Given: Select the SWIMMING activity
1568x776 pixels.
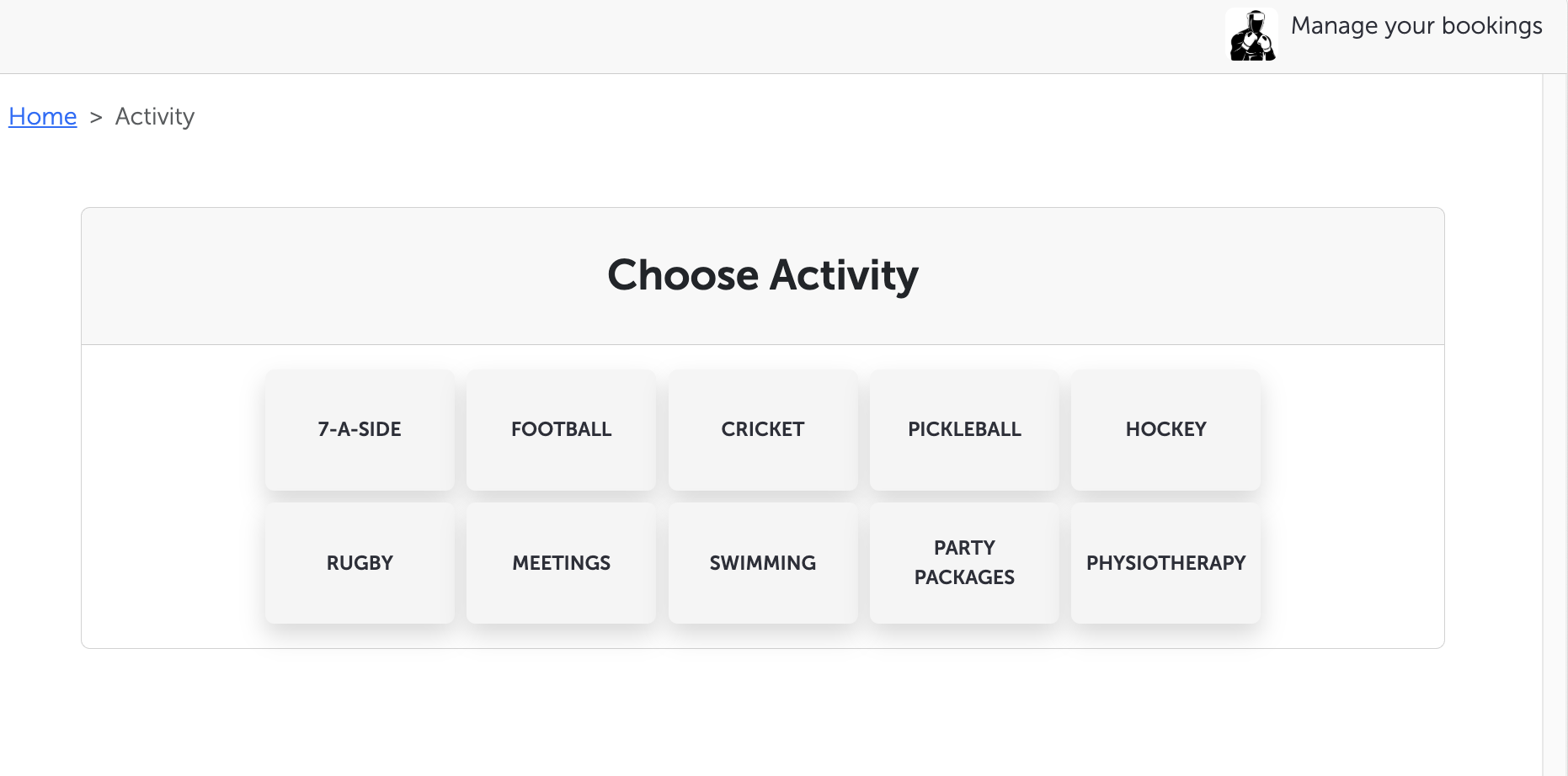Looking at the screenshot, I should click(763, 563).
